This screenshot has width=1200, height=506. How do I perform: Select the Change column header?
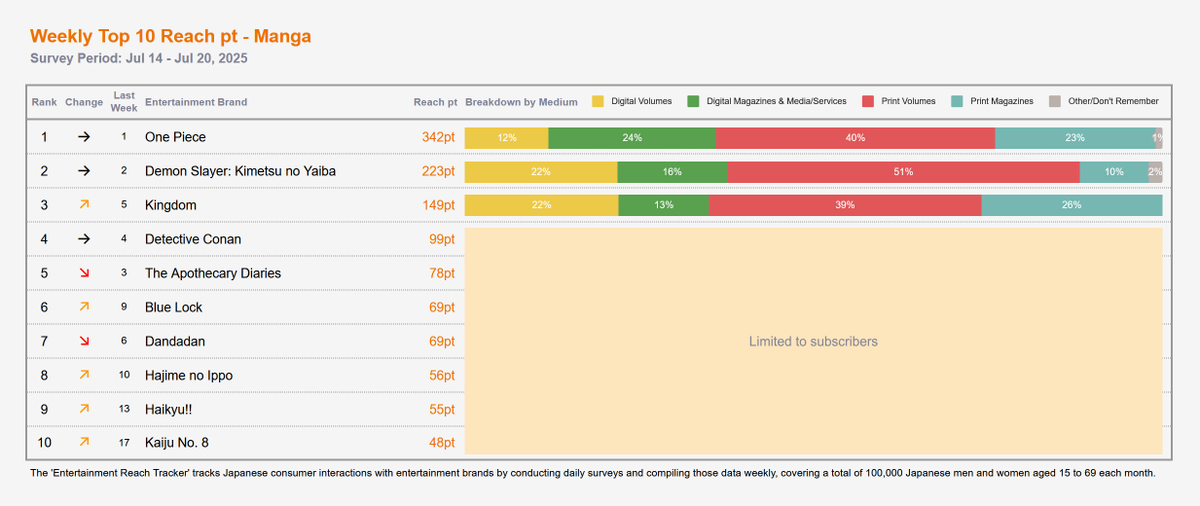click(84, 102)
